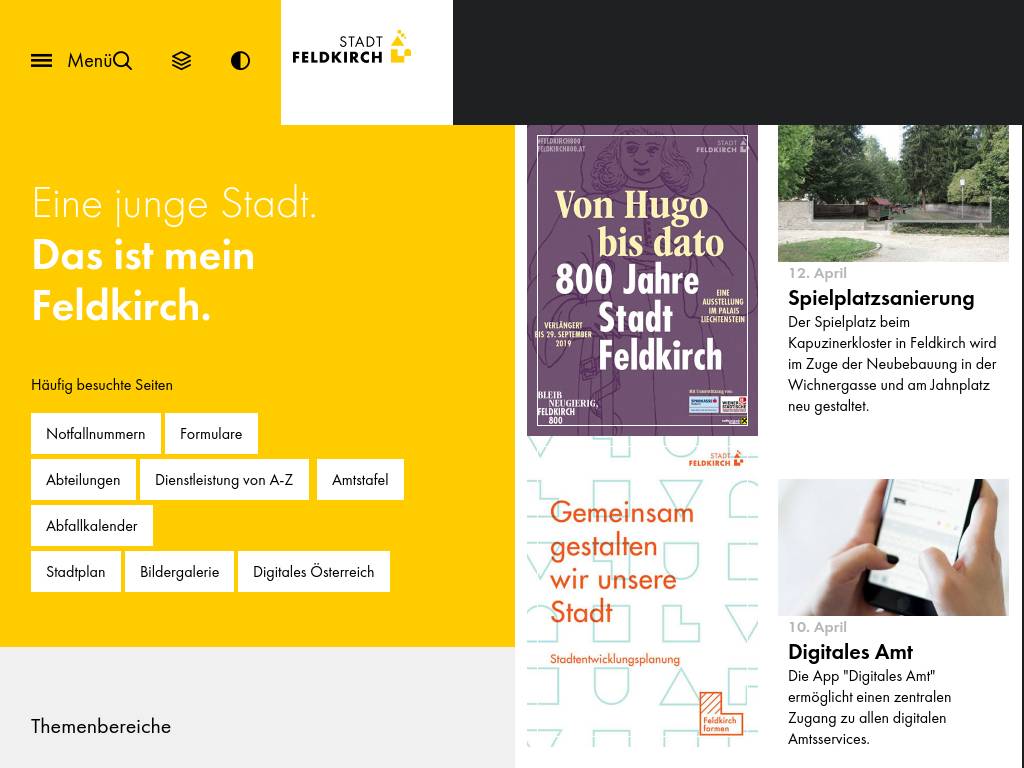Open the 800 Jahre Stadt Feldkirch poster
Viewport: 1024px width, 768px height.
[642, 280]
